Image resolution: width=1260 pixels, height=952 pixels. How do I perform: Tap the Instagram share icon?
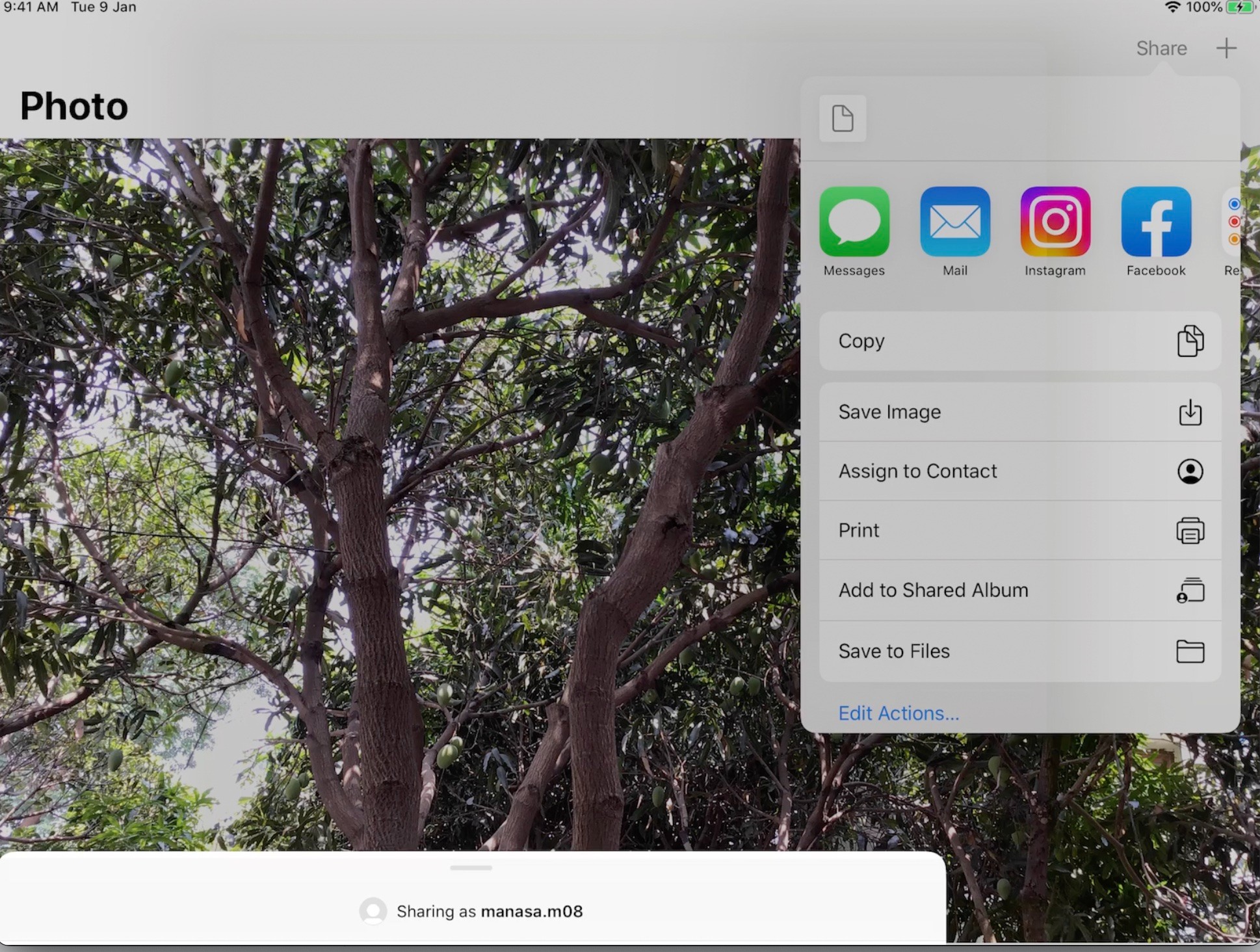pyautogui.click(x=1055, y=222)
